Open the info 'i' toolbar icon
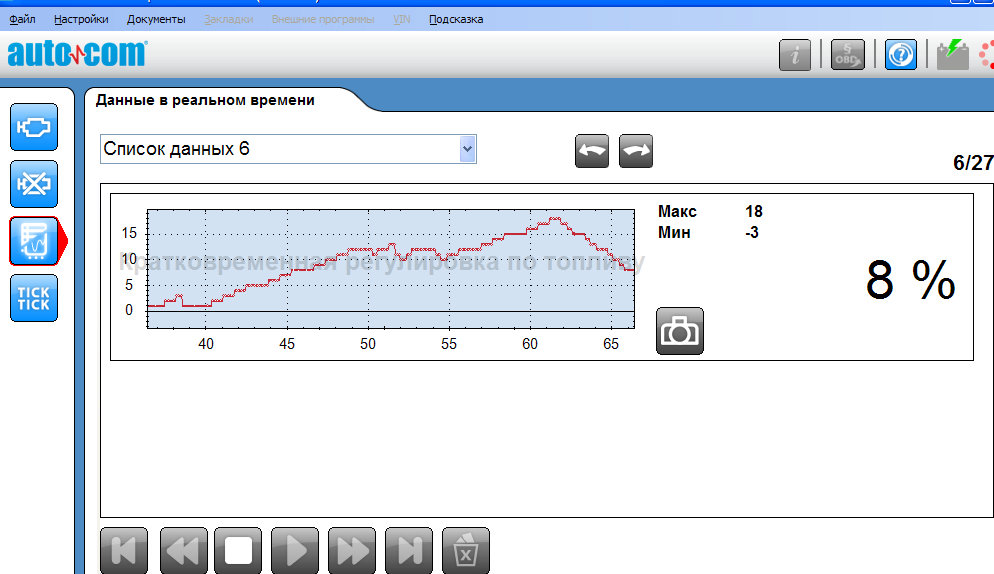Image resolution: width=994 pixels, height=574 pixels. (795, 55)
